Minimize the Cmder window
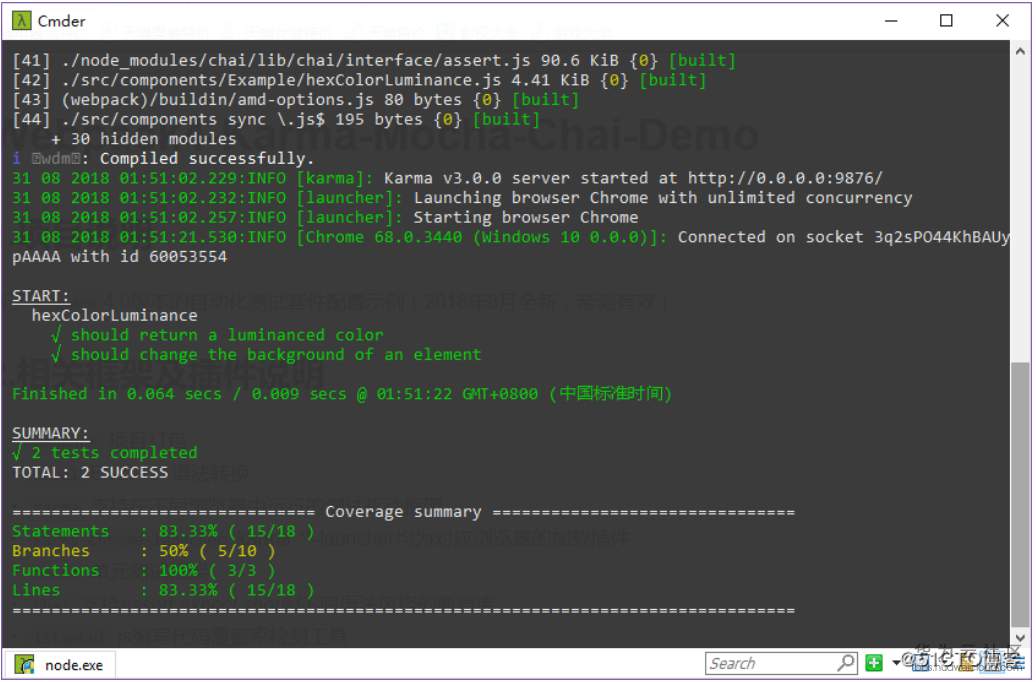 coord(891,20)
